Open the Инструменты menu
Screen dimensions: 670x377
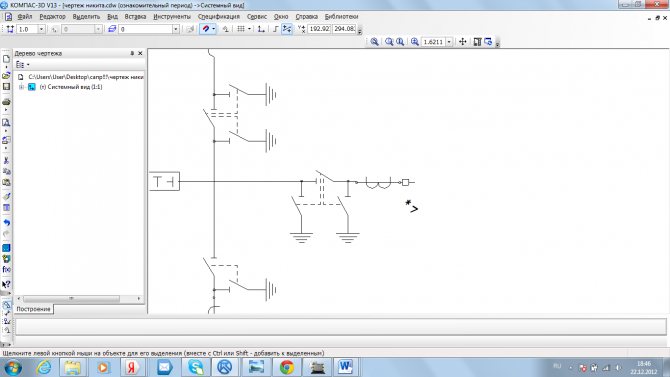(172, 16)
